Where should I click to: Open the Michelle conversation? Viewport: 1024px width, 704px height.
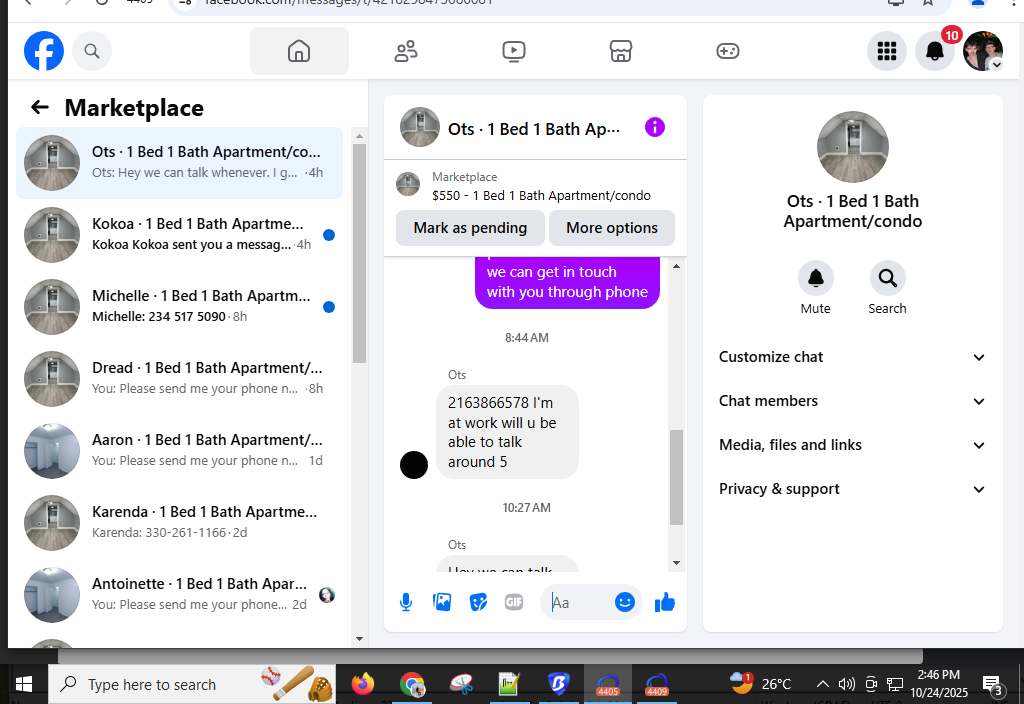(180, 306)
